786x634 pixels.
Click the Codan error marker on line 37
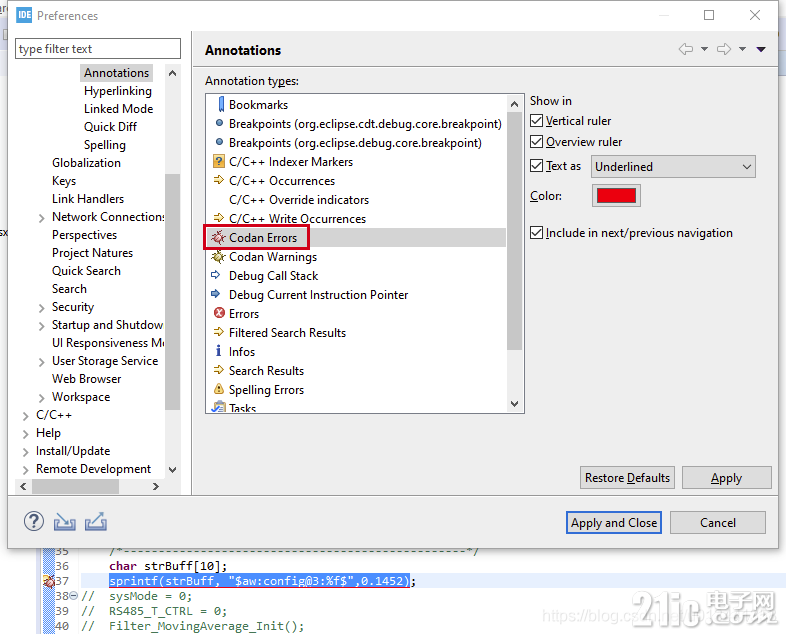(x=49, y=581)
